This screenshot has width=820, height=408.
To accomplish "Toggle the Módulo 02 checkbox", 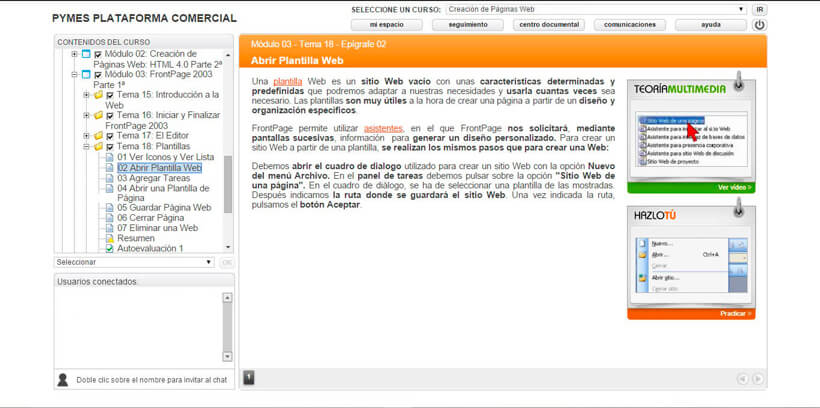I will 97,54.
